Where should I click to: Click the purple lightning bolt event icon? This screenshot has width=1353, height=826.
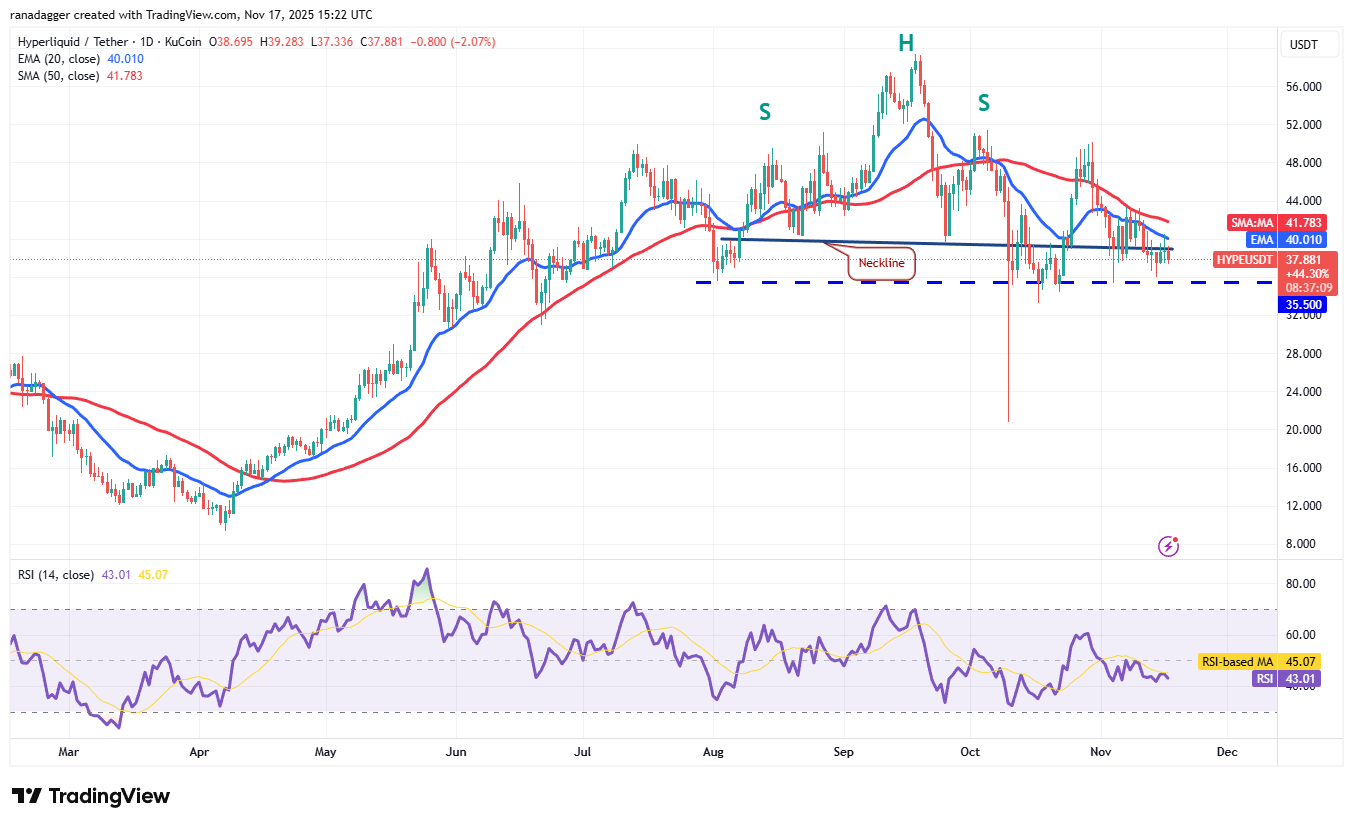pyautogui.click(x=1167, y=546)
